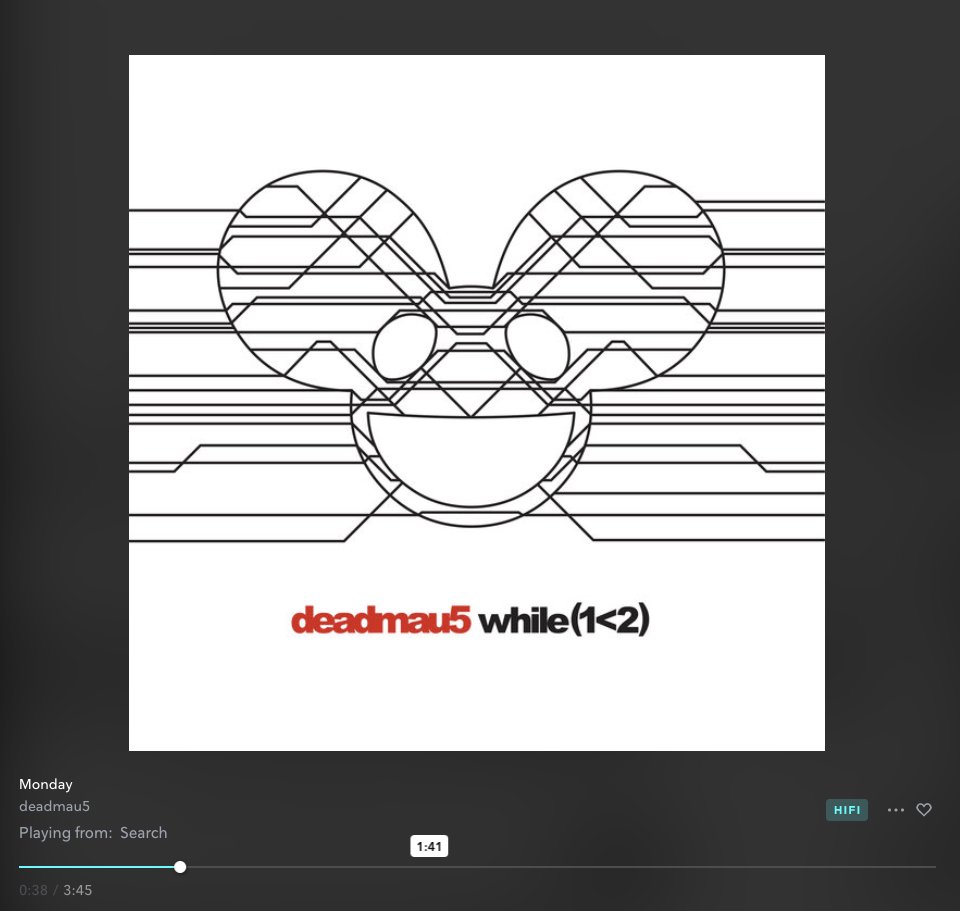Open the three-dot more options menu

click(895, 810)
